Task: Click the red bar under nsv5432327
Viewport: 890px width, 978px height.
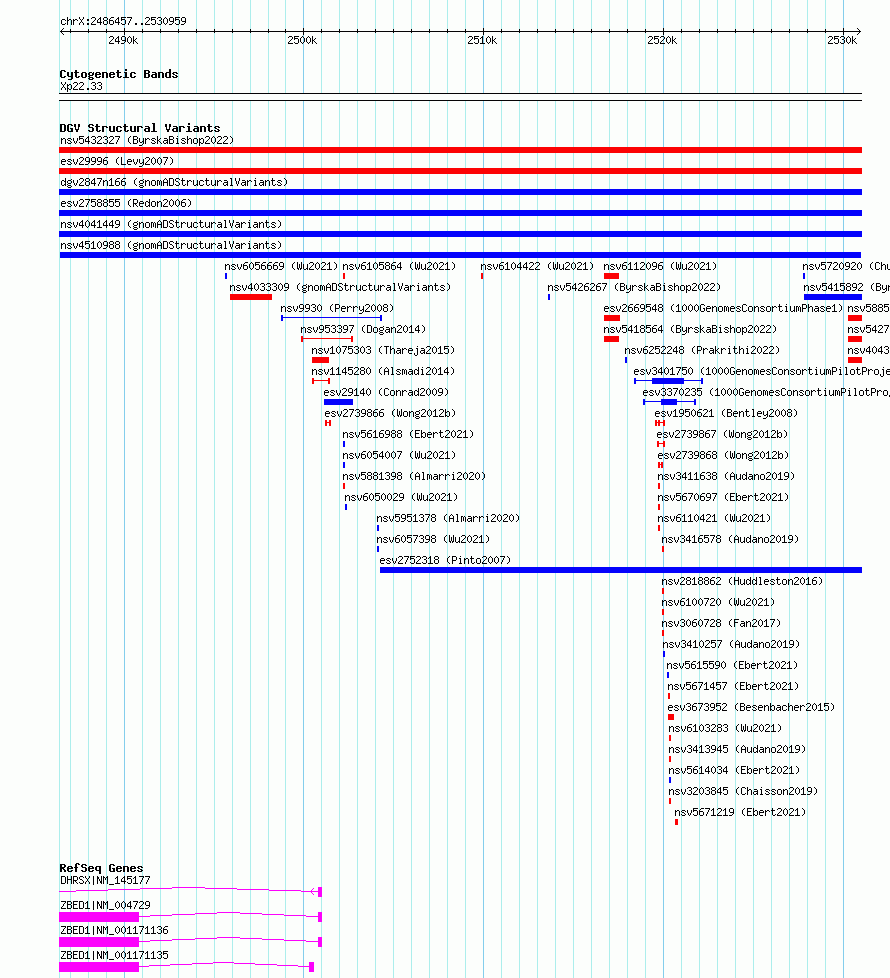Action: [460, 150]
